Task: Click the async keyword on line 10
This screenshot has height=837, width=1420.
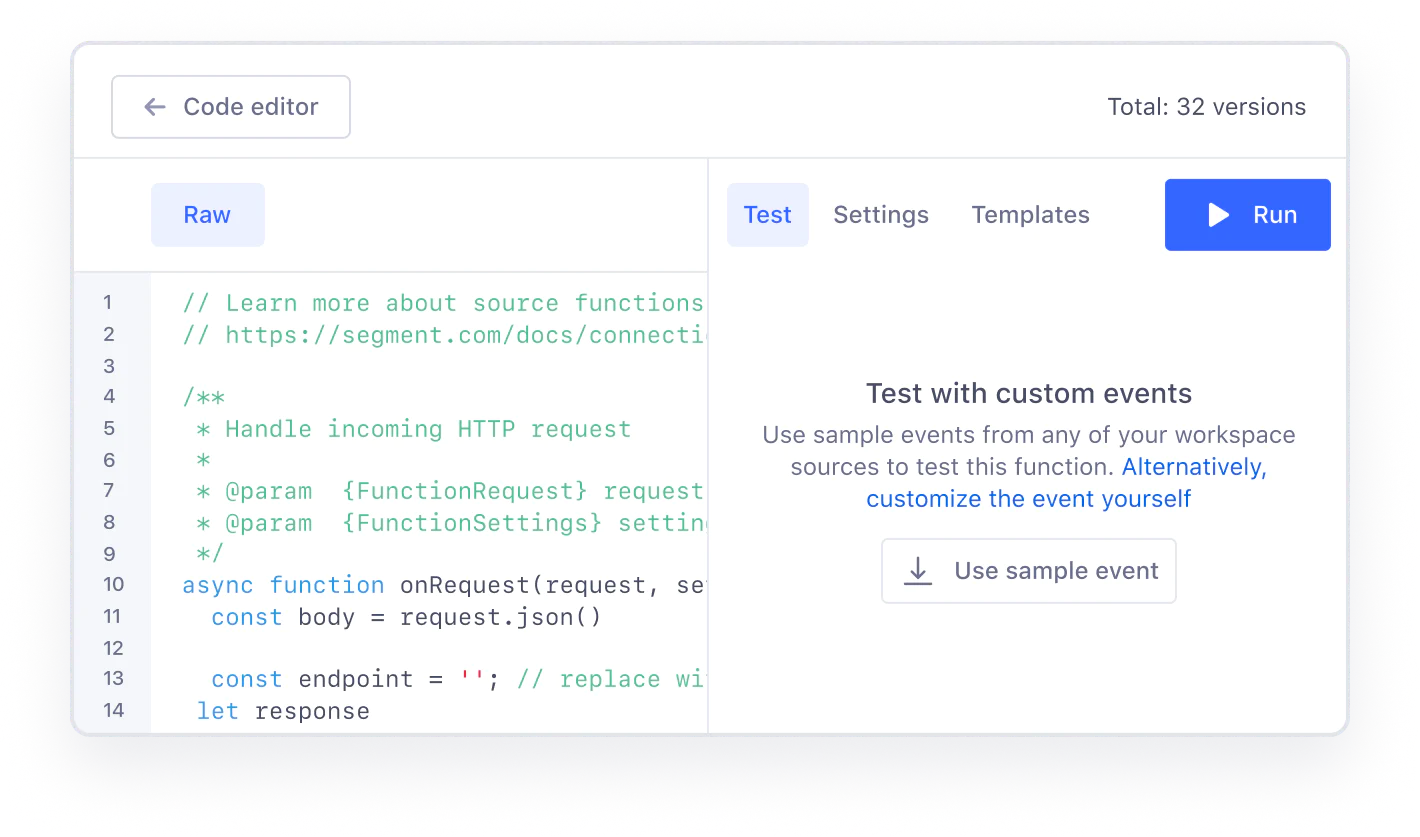Action: 217,584
